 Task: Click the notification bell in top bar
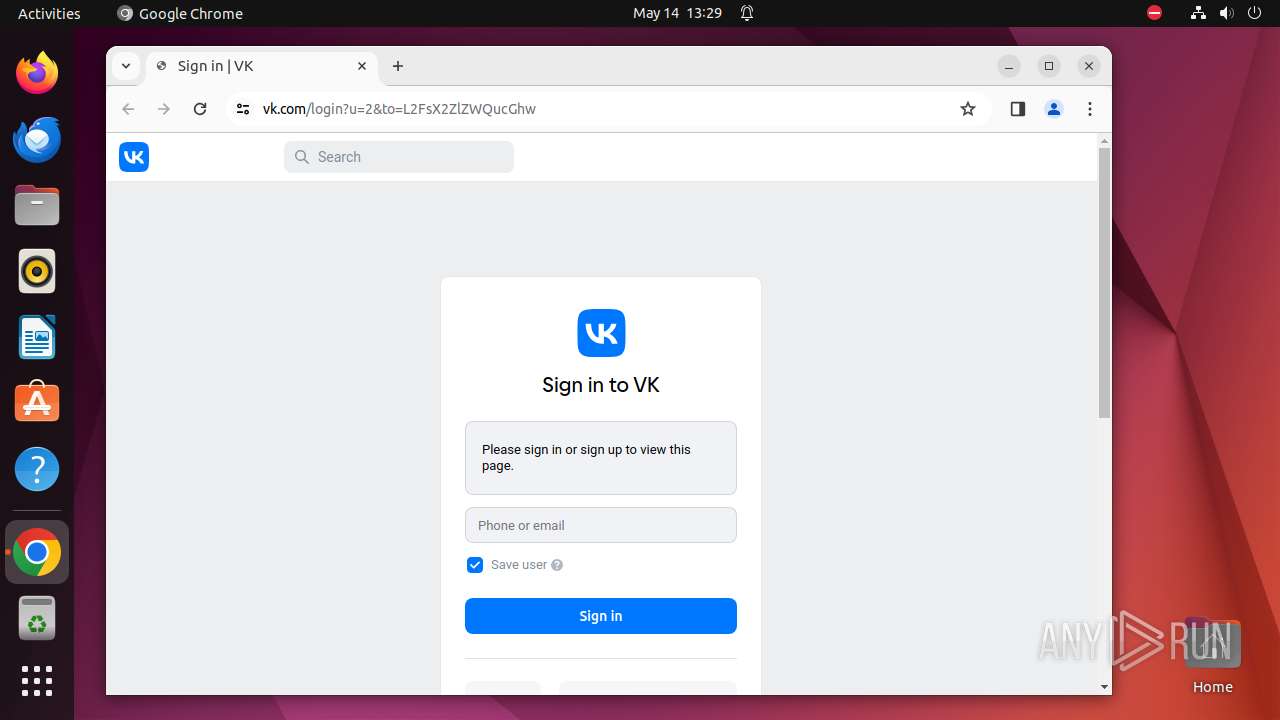point(747,13)
